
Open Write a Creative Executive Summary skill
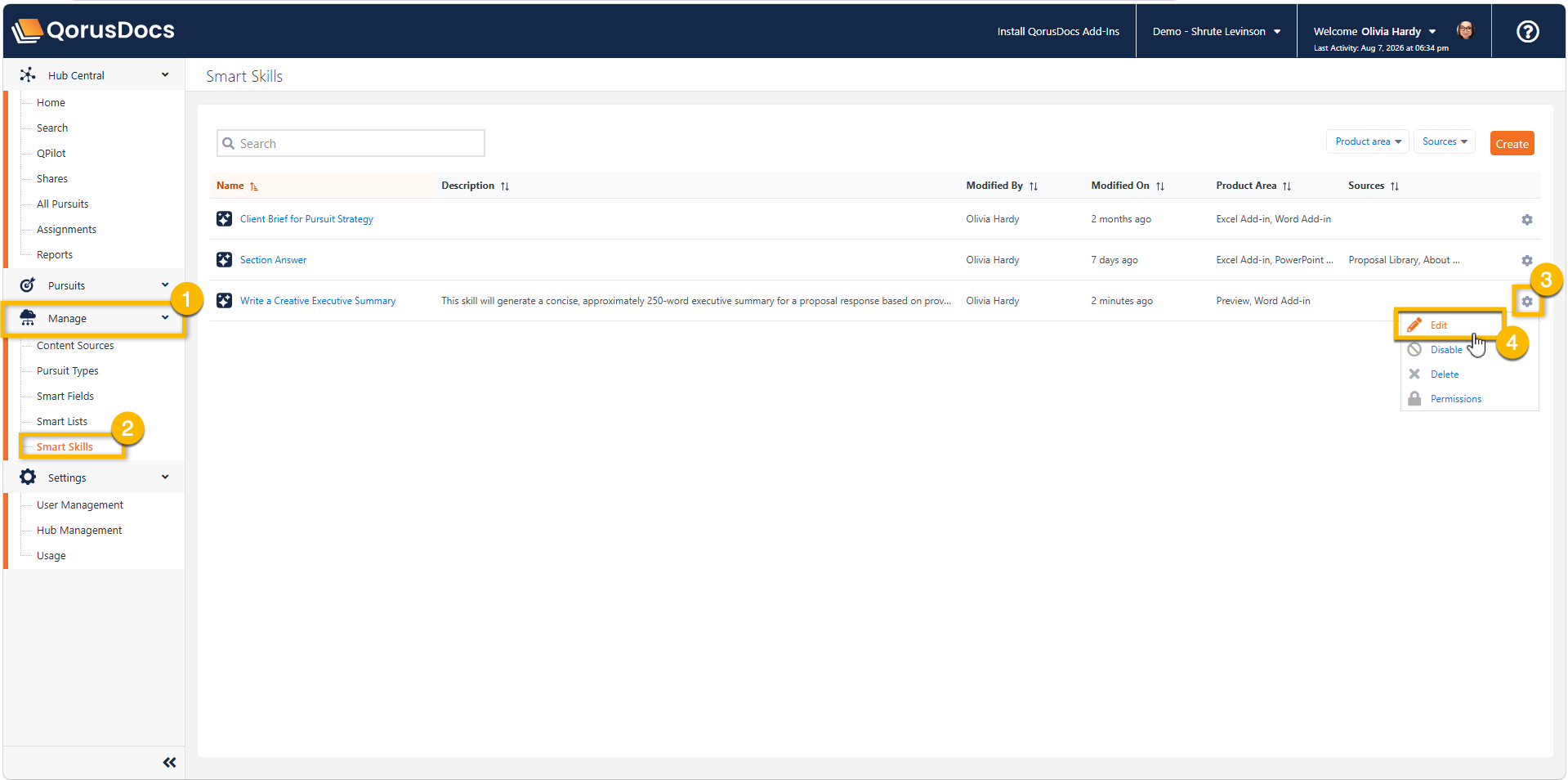pos(318,300)
